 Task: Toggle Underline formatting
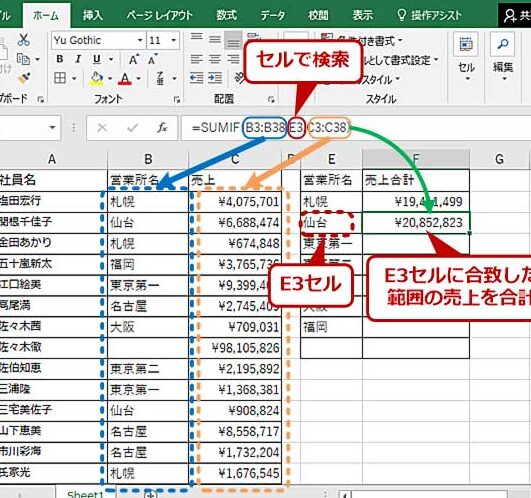tap(97, 59)
